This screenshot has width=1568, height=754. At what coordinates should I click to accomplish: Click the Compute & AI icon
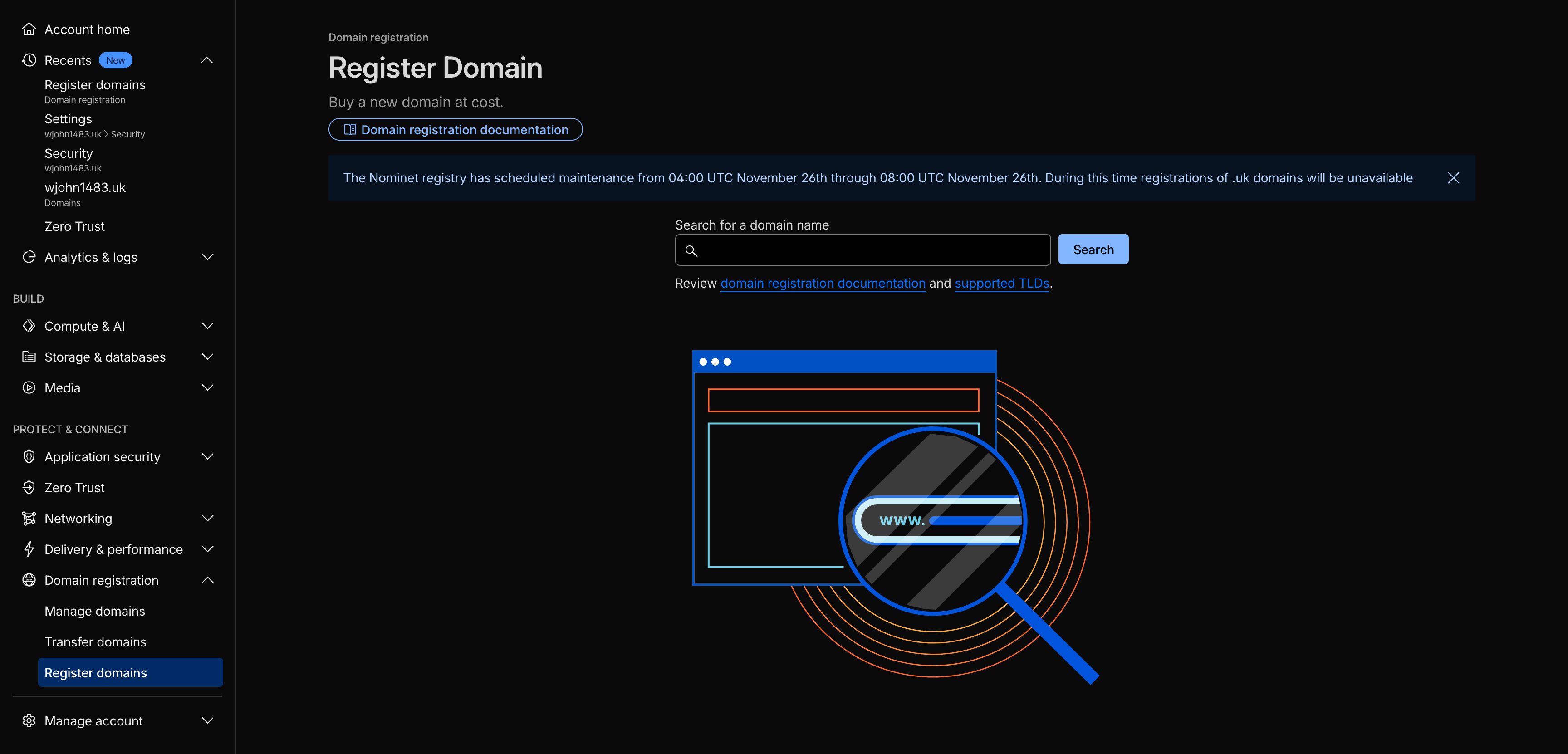point(29,326)
